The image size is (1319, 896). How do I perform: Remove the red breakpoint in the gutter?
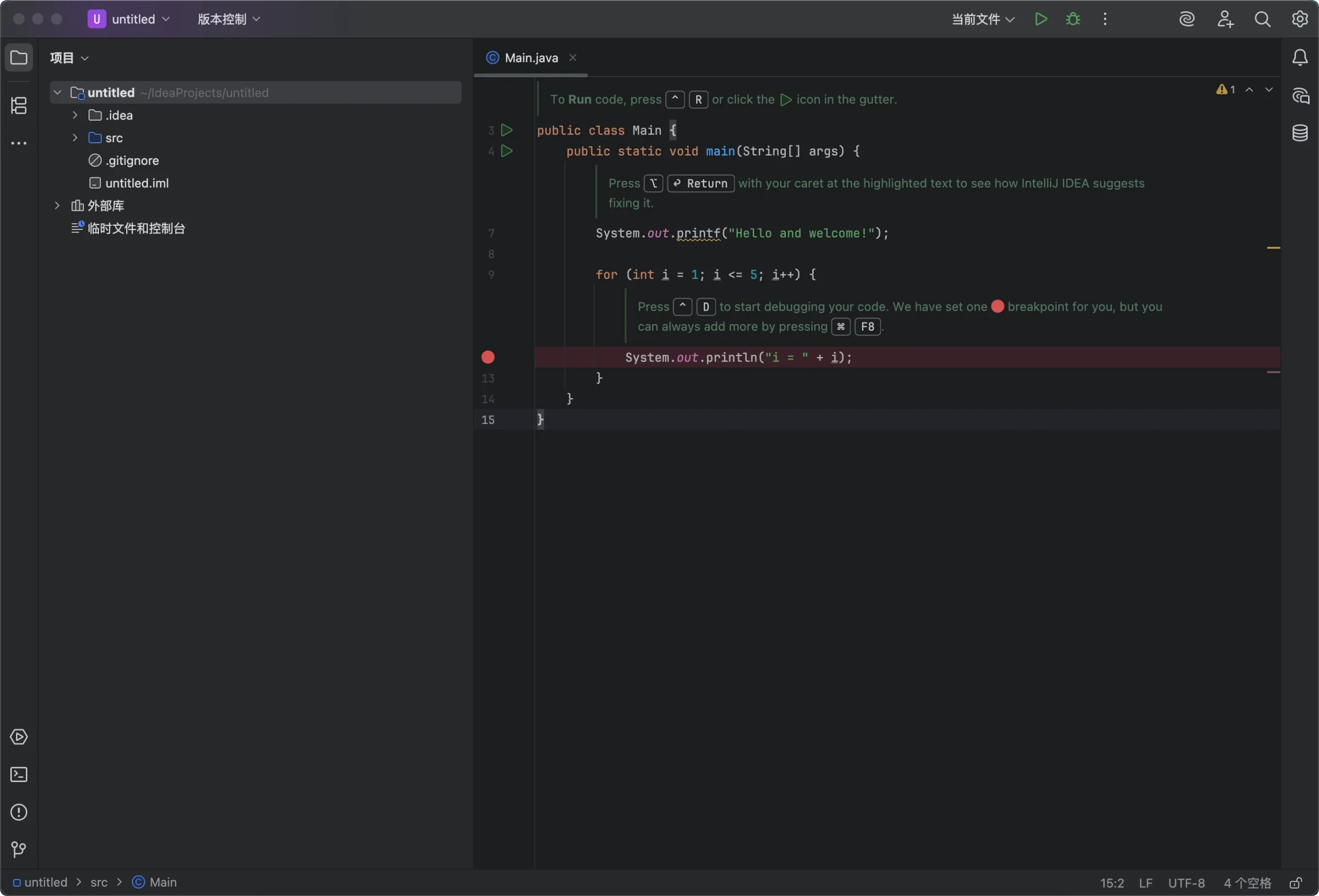pos(488,357)
